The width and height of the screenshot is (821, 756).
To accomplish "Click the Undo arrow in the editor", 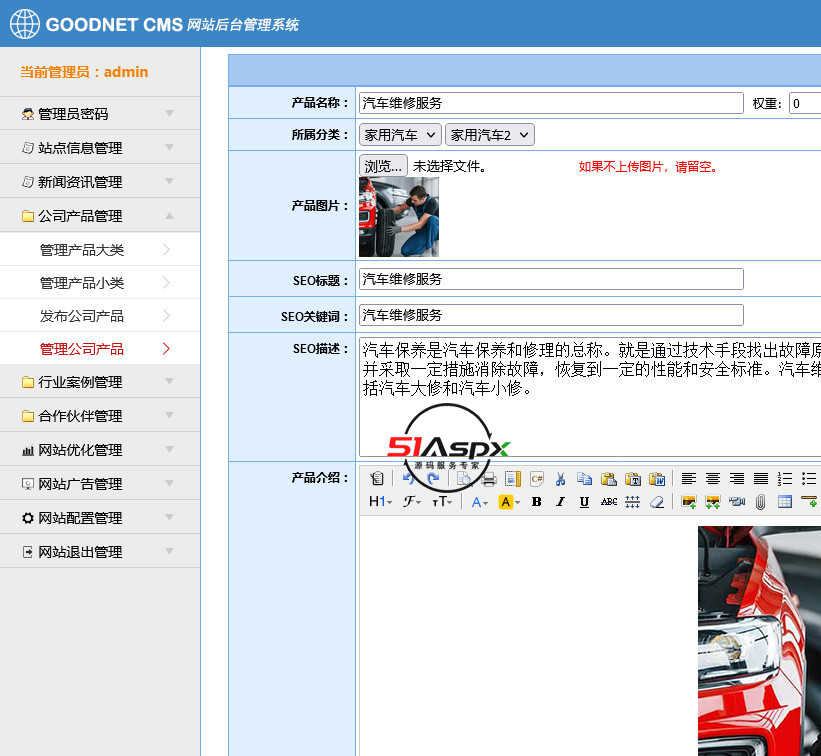I will 408,478.
